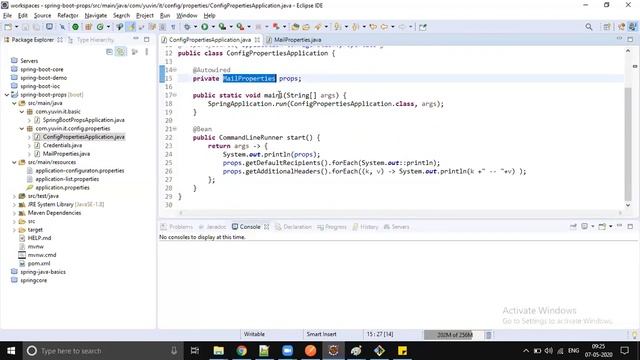640x360 pixels.
Task: Minimize the Package Explorer view
Action: point(136,39)
